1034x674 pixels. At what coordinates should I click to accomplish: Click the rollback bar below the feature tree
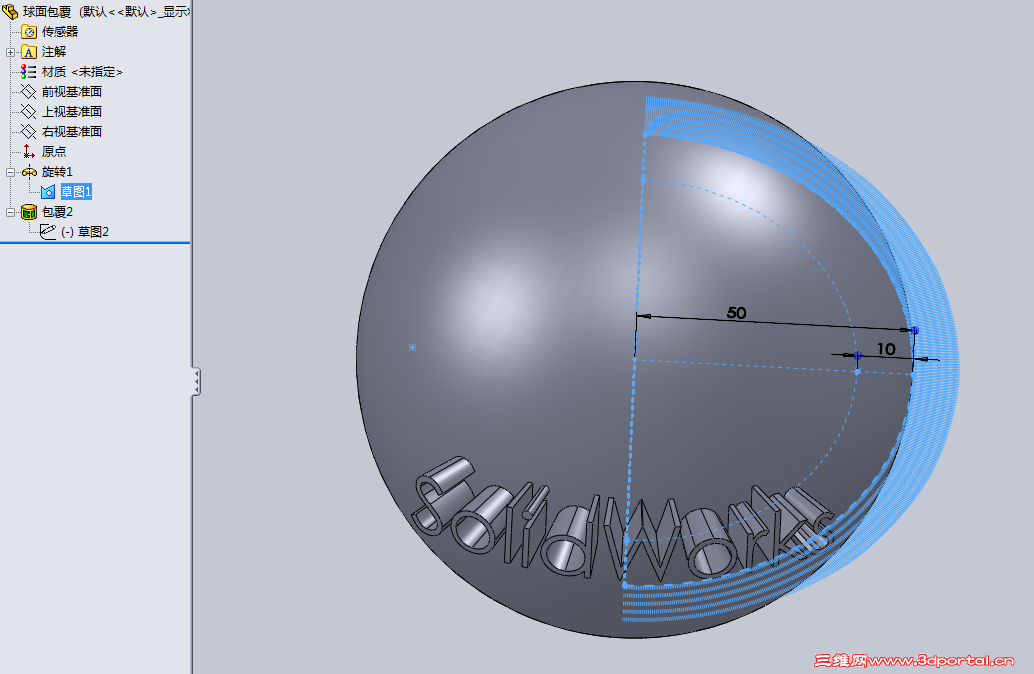(95, 243)
